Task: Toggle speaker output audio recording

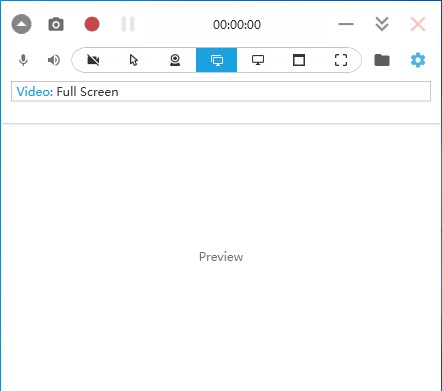Action: (54, 60)
